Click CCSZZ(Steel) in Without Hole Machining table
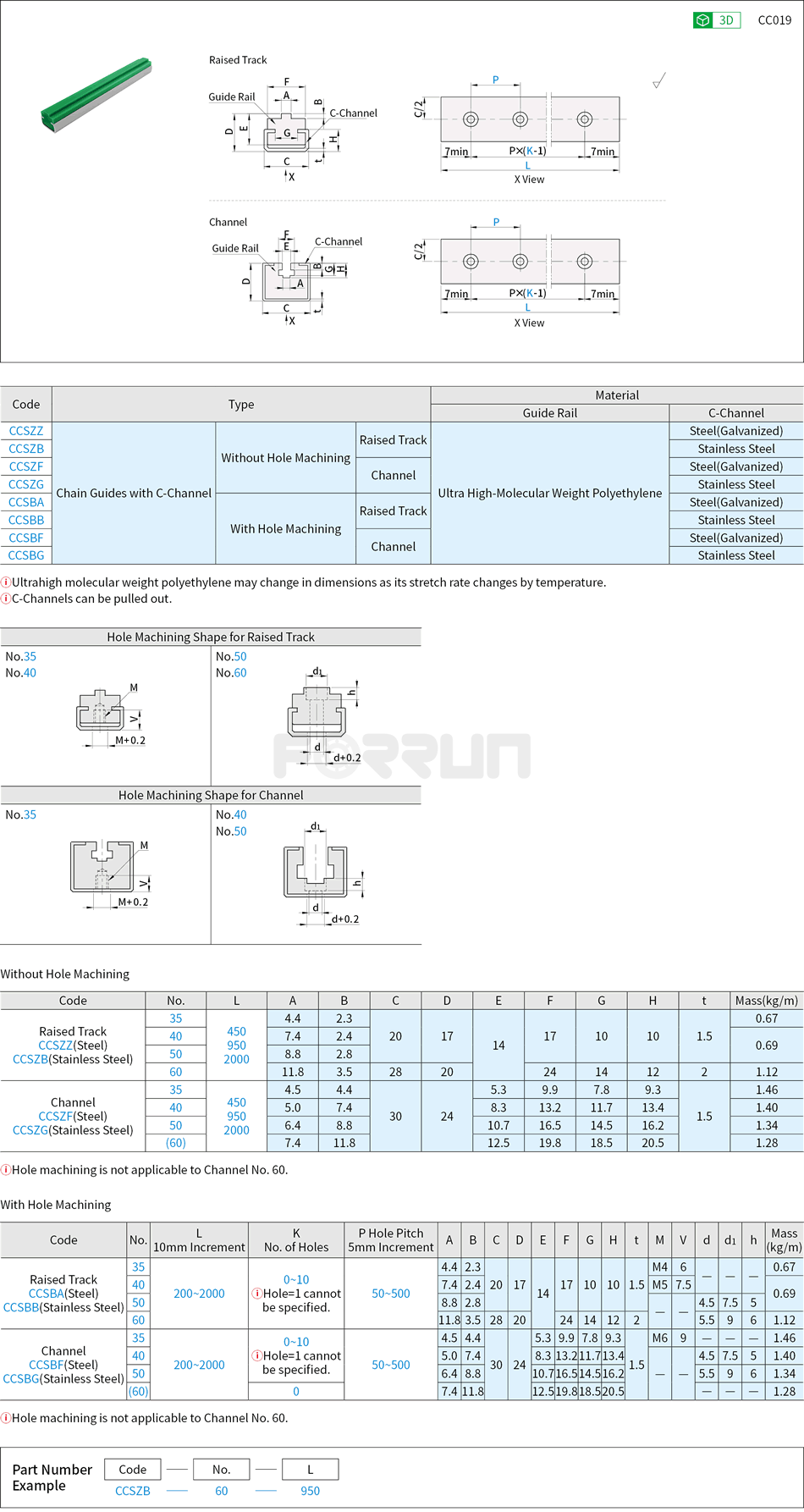Viewport: 804px width, 1512px height. click(x=73, y=1046)
